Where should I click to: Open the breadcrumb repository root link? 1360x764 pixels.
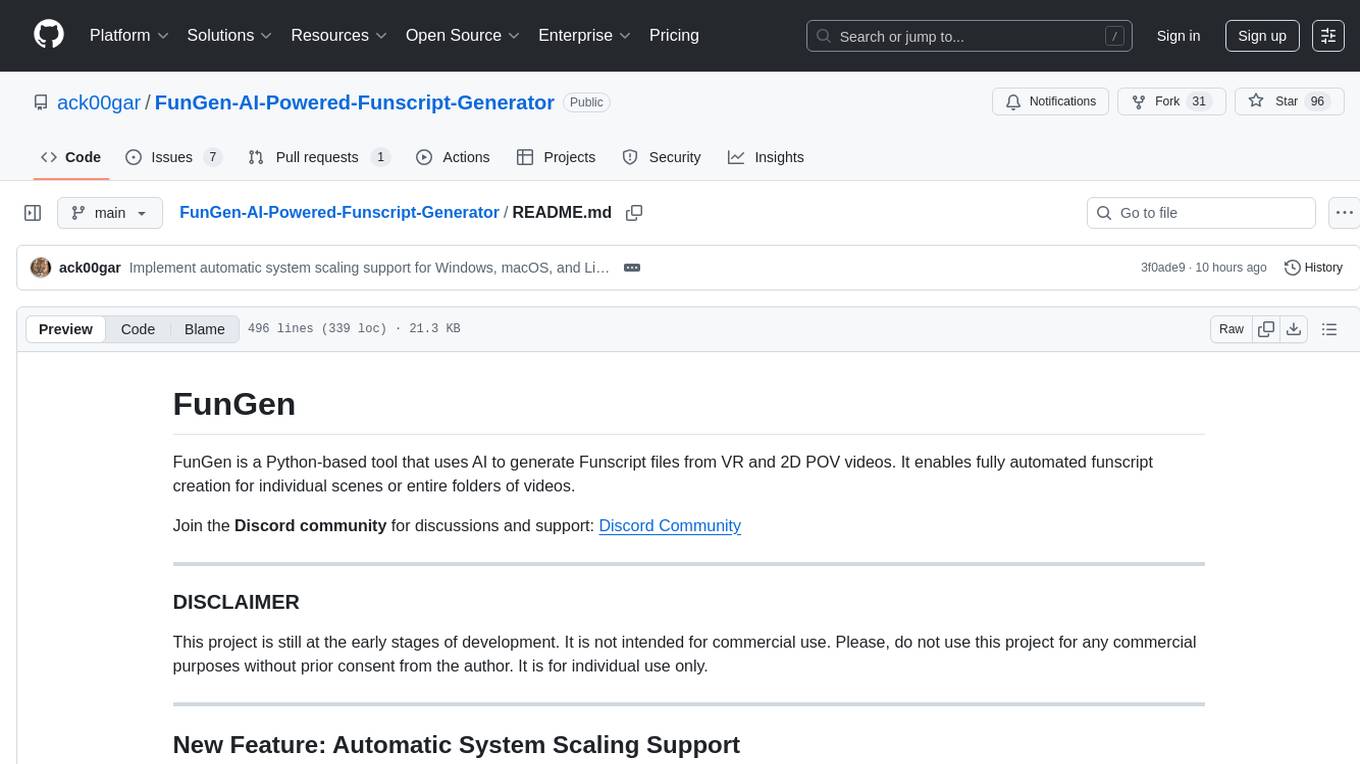point(339,212)
